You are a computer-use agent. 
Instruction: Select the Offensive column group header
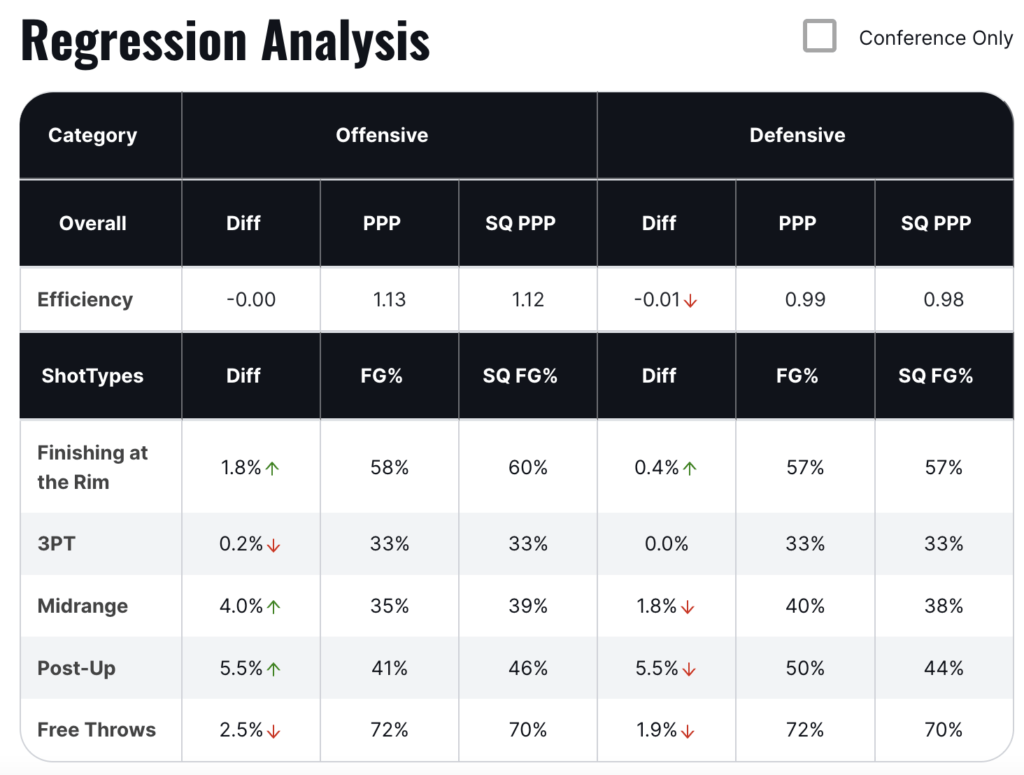[382, 135]
